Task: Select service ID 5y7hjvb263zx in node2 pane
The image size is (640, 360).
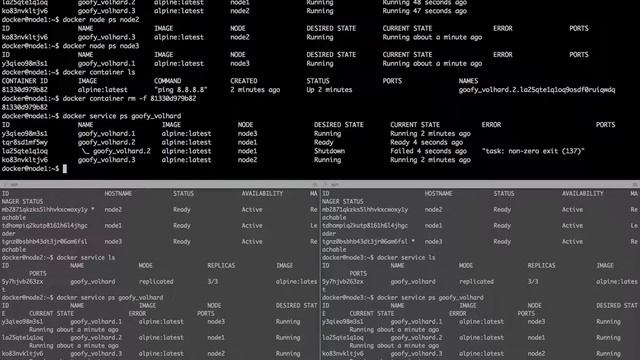Action: click(x=22, y=282)
